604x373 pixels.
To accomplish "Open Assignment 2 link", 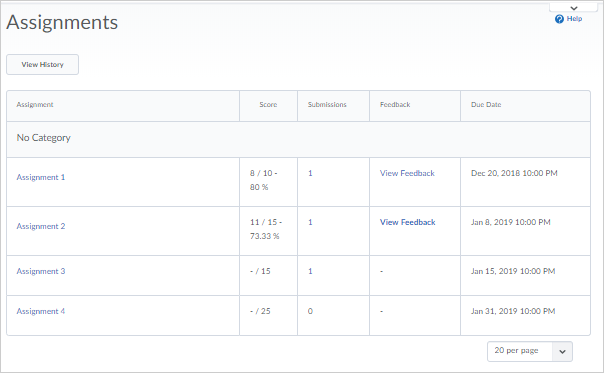I will pos(41,226).
